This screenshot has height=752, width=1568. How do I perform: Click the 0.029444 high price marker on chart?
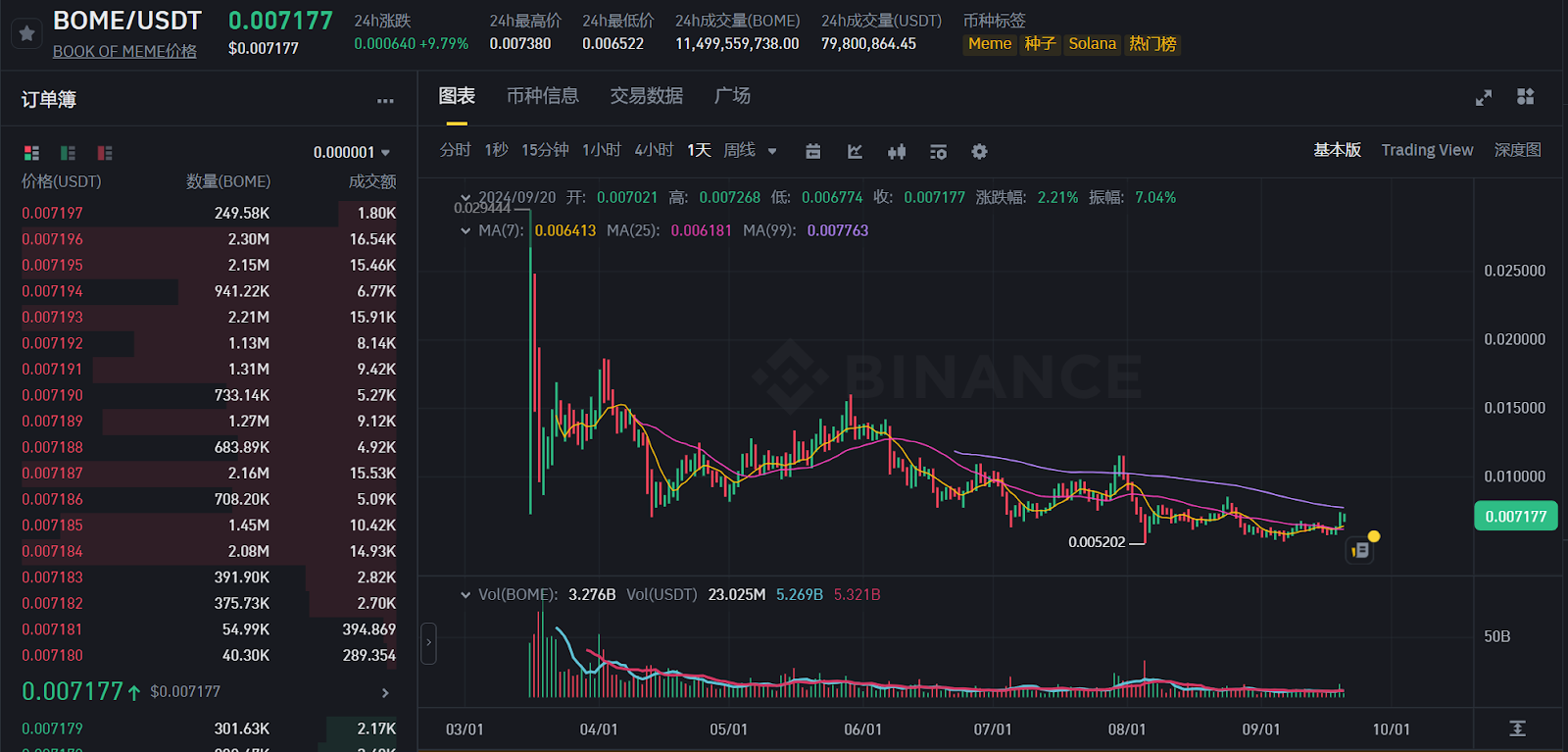tap(482, 208)
